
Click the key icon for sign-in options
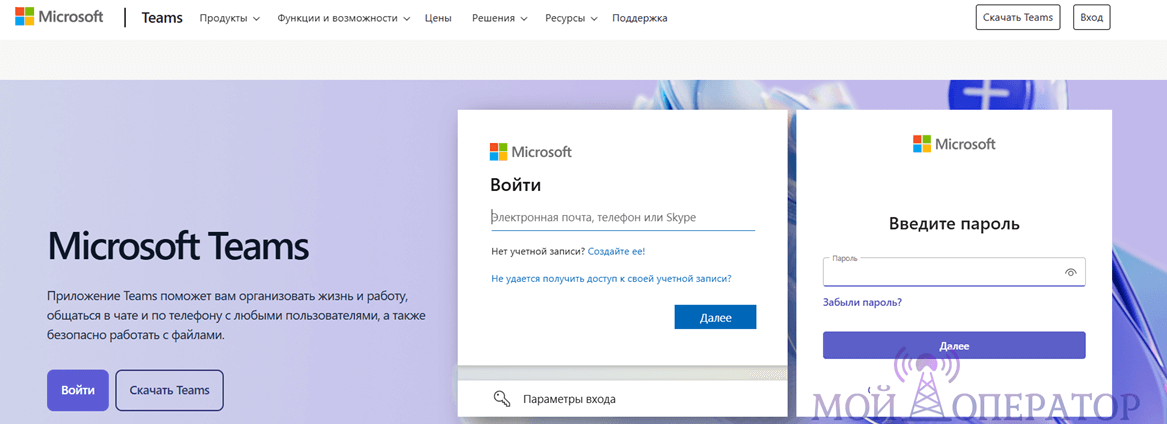point(502,398)
